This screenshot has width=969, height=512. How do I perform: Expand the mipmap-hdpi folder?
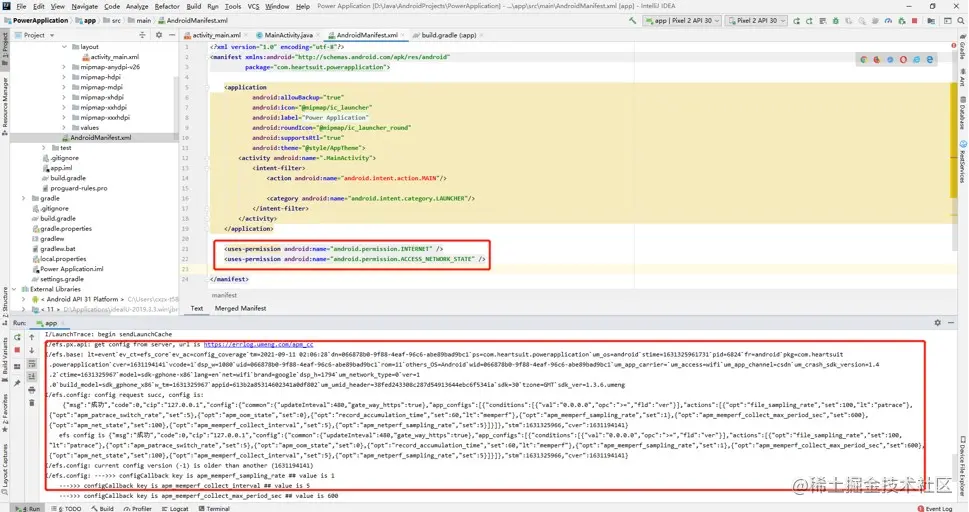pos(64,77)
